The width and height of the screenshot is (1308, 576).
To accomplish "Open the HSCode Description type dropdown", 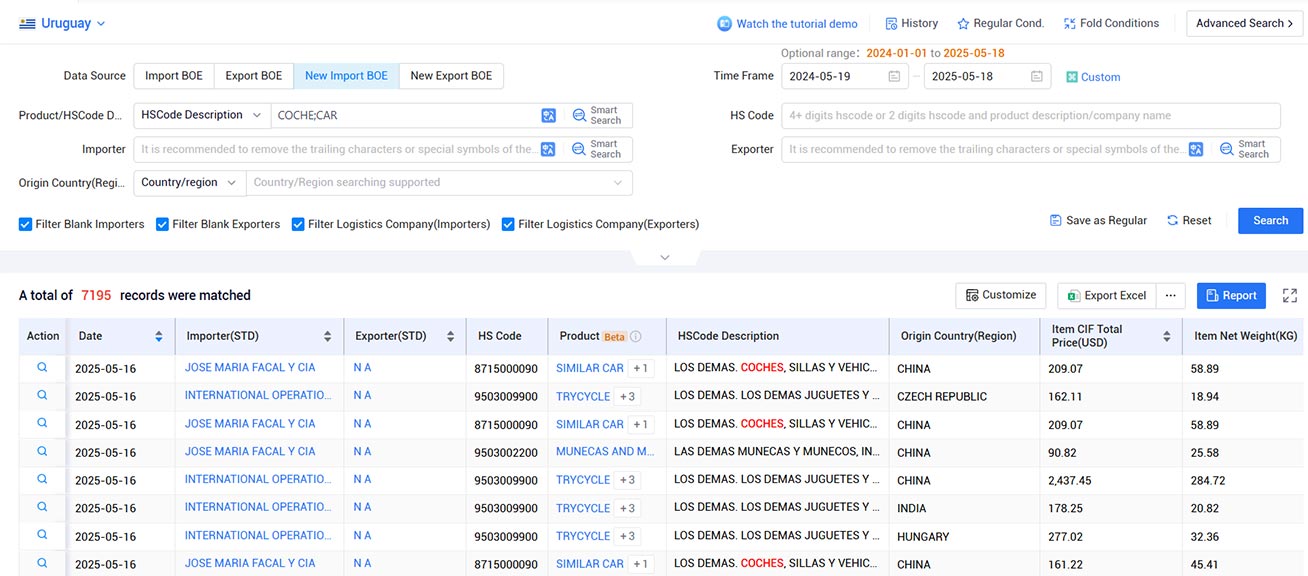I will [x=202, y=115].
